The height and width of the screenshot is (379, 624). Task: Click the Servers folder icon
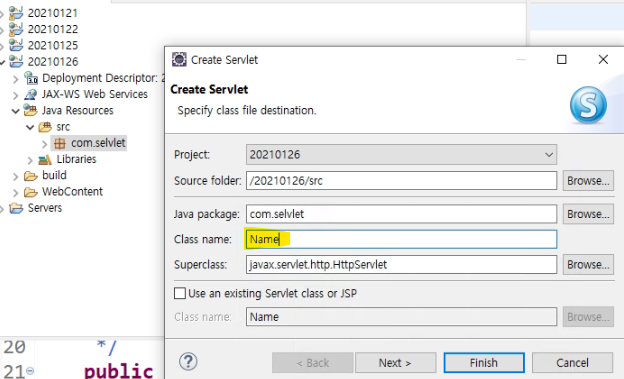(16, 208)
